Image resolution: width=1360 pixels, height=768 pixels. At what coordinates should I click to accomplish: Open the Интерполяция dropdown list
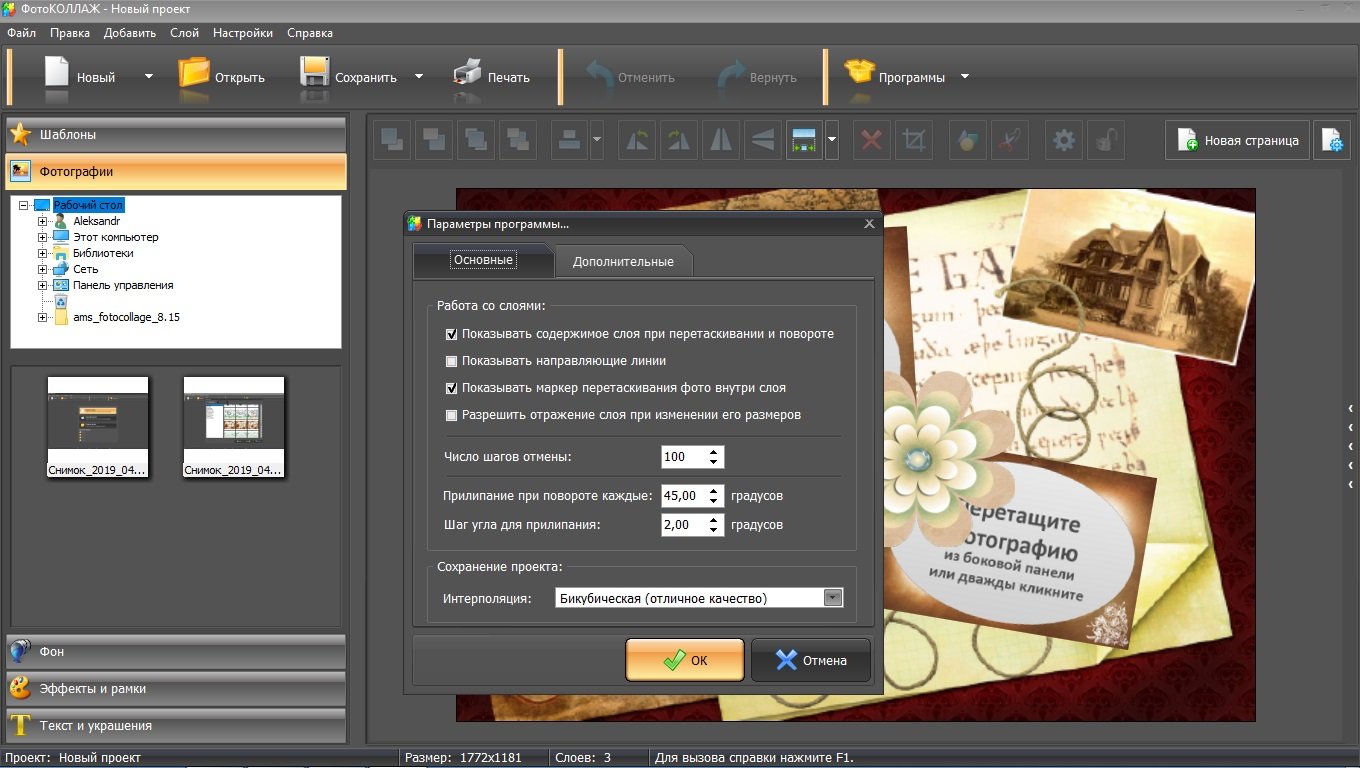tap(832, 598)
